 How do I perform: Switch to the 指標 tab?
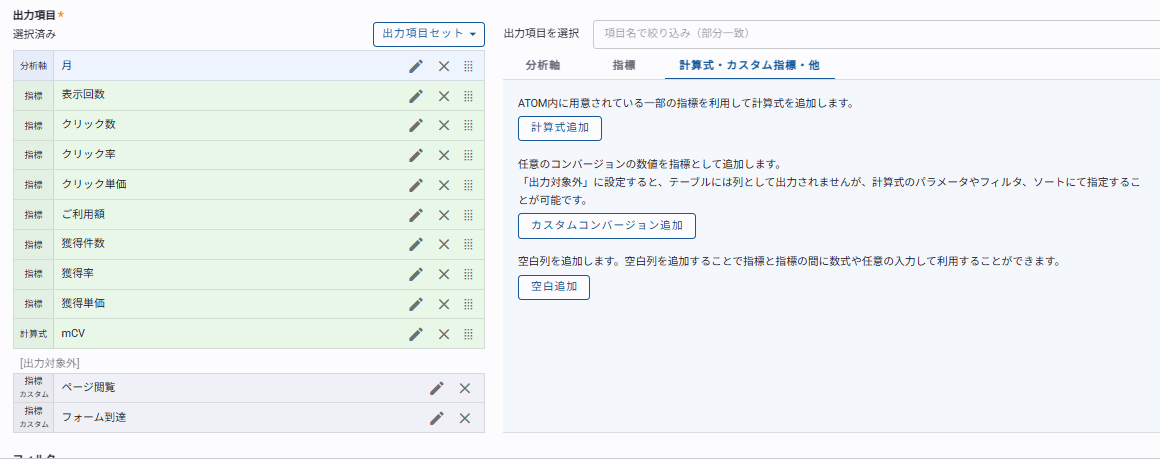coord(624,65)
